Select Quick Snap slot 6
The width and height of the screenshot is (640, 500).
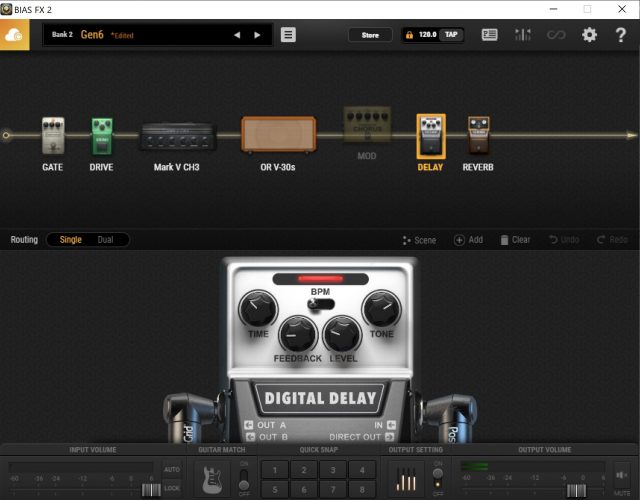304,489
